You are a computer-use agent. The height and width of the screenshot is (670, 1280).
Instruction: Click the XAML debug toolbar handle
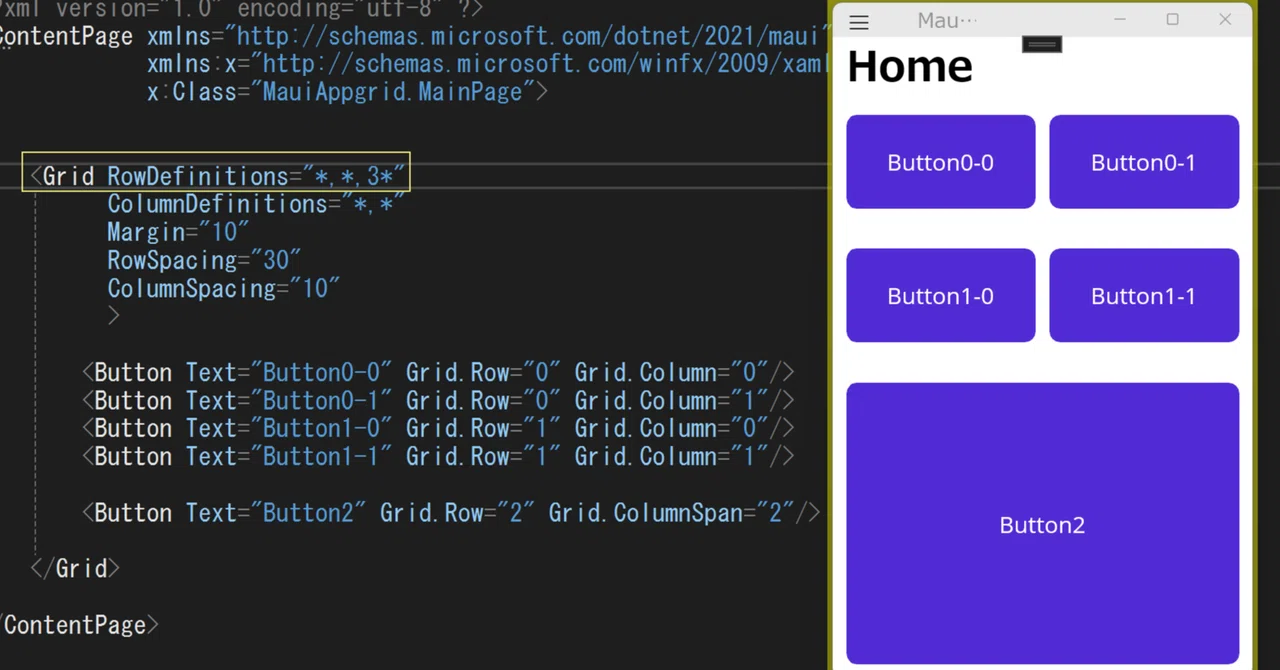tap(1042, 44)
